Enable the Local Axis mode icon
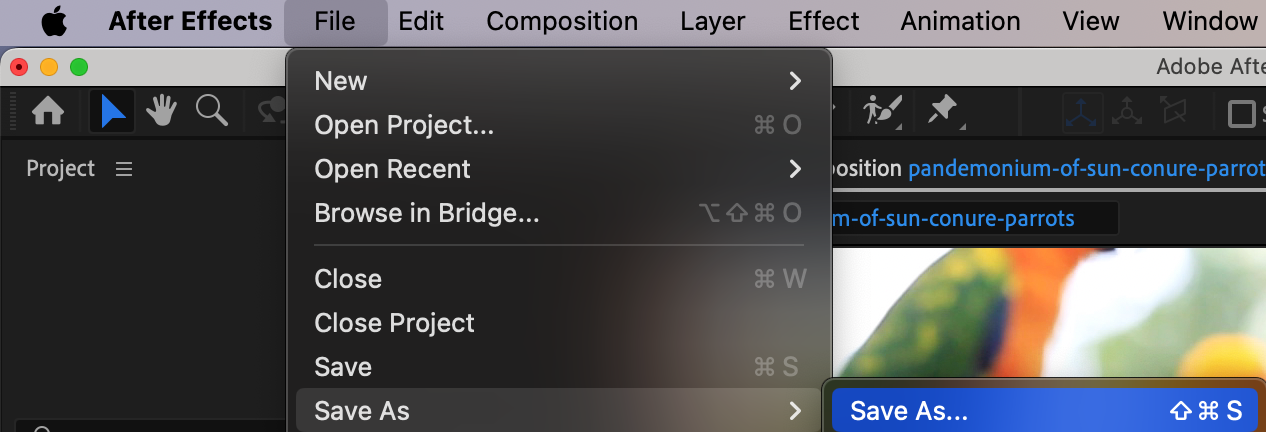This screenshot has height=432, width=1266. coord(1082,111)
